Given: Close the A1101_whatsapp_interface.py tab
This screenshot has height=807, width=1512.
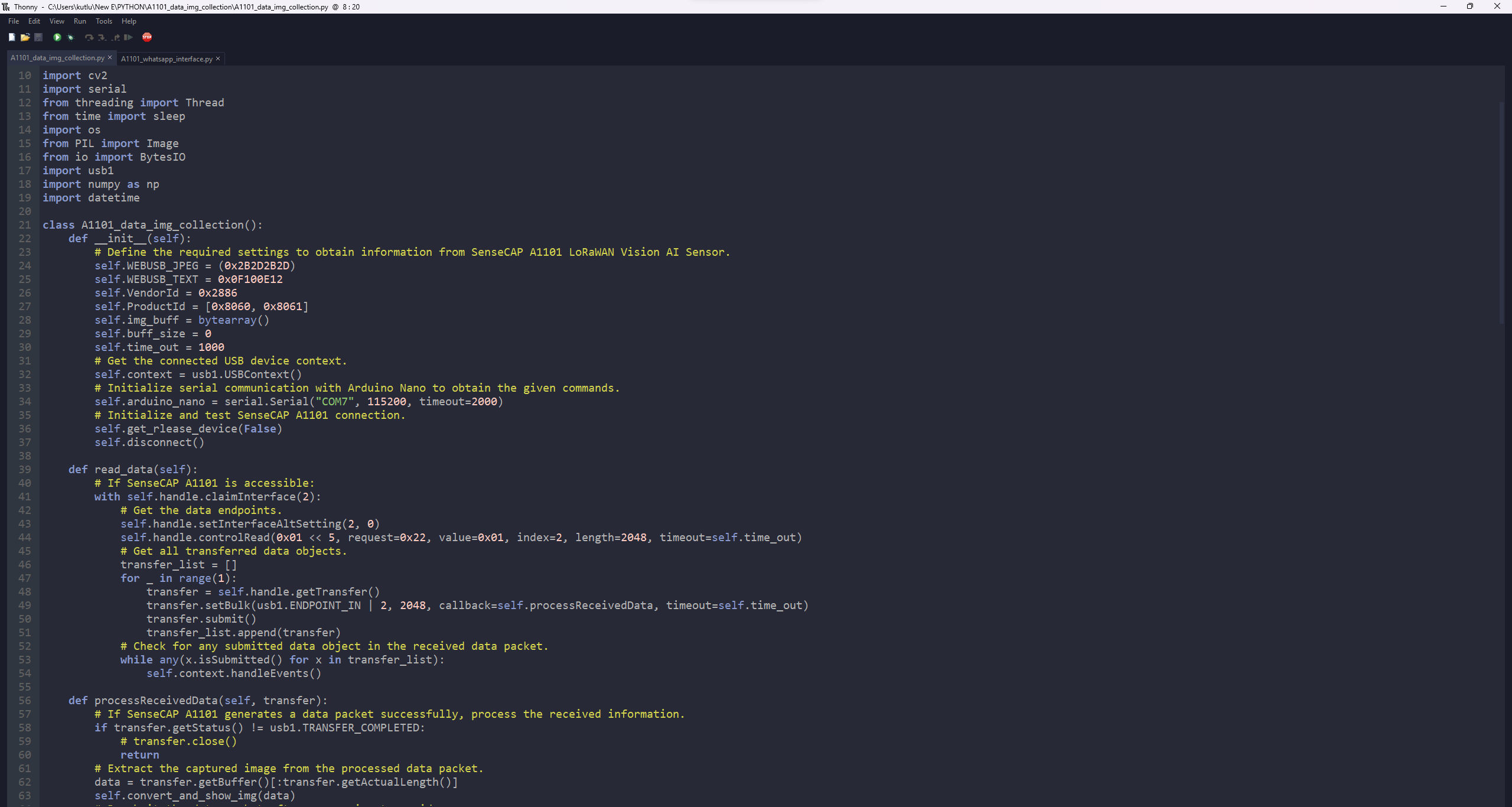Looking at the screenshot, I should [217, 58].
